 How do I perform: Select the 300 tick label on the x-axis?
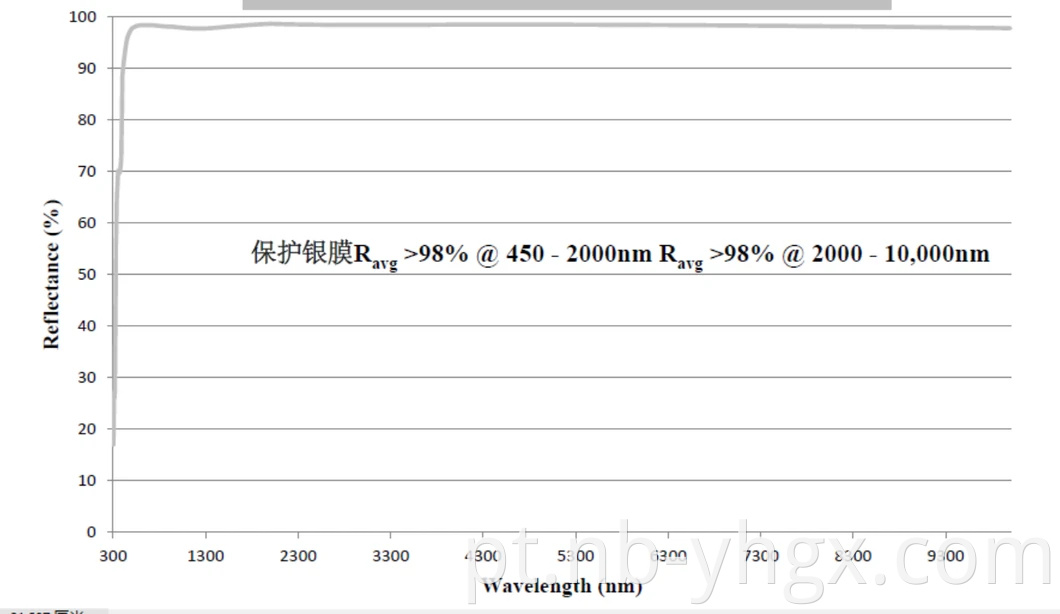(x=113, y=556)
